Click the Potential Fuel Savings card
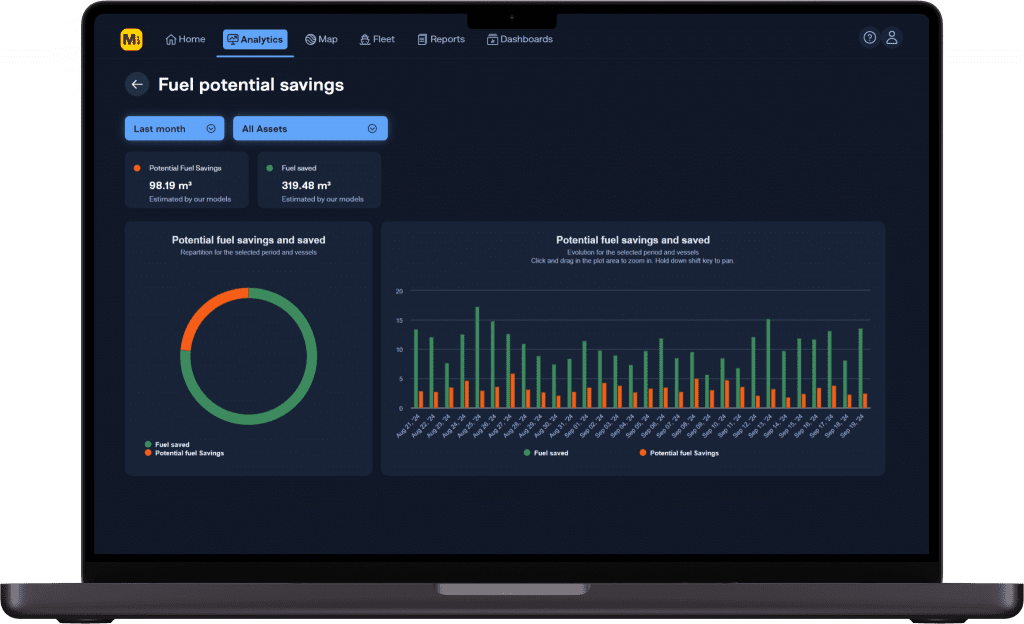The width and height of the screenshot is (1024, 624). click(x=187, y=181)
